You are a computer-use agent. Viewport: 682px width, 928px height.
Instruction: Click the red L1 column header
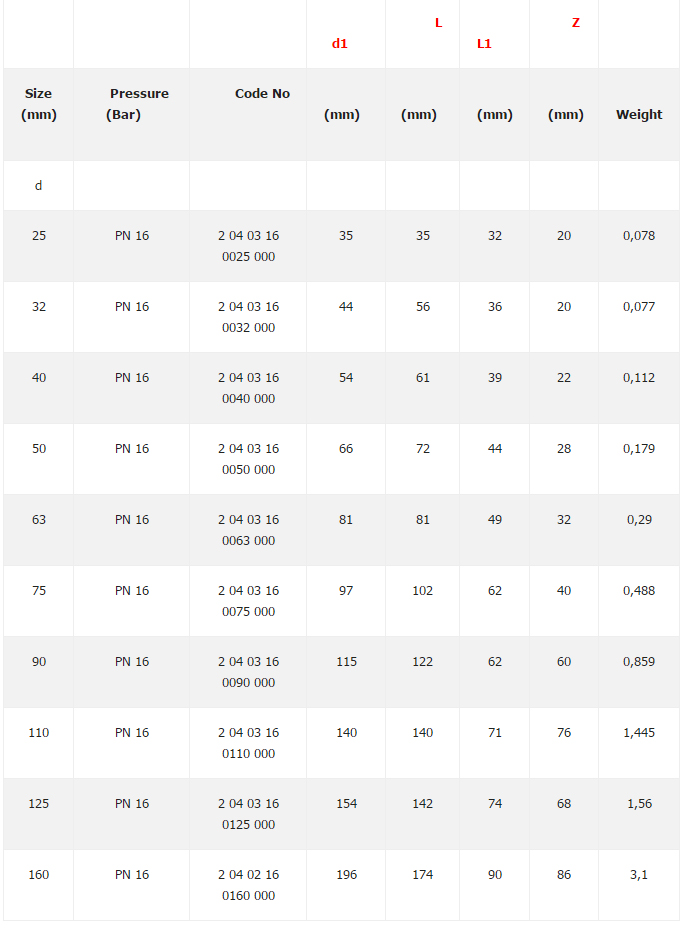coord(484,44)
